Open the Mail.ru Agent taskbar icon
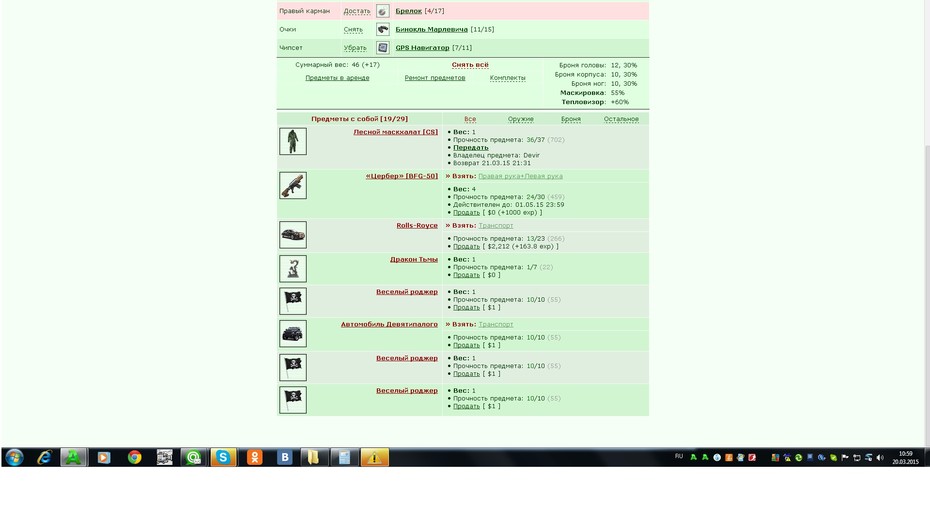The image size is (930, 523). (x=193, y=457)
